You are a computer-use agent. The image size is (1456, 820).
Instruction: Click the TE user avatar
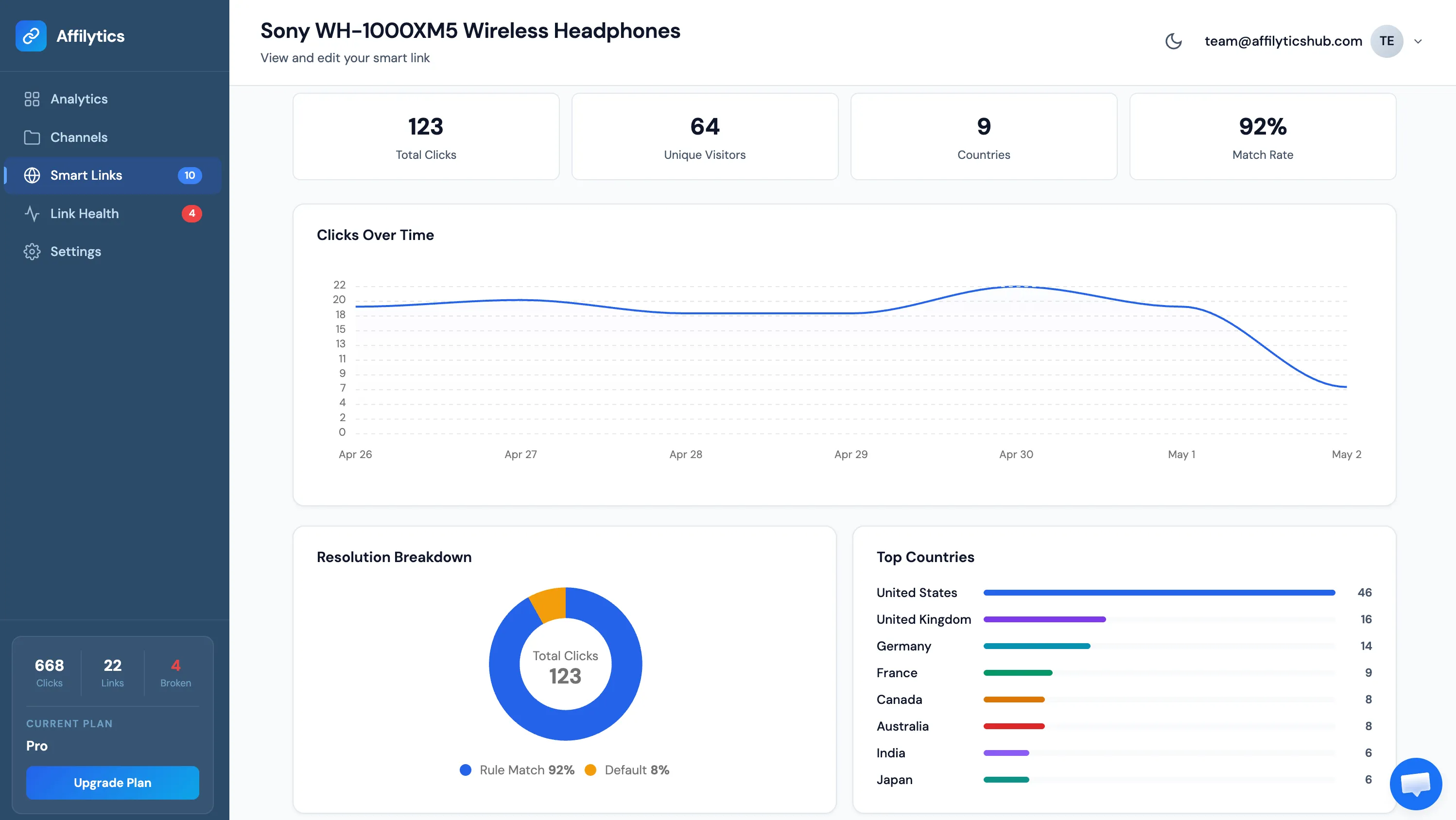click(x=1387, y=41)
